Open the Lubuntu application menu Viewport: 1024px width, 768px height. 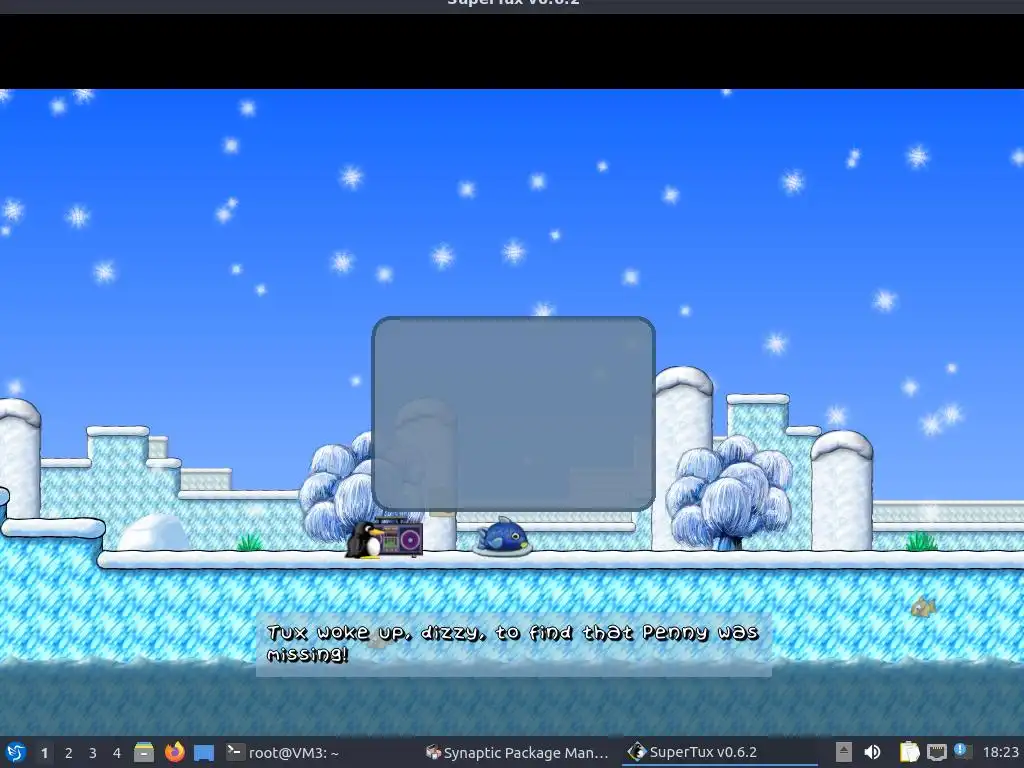pos(16,752)
